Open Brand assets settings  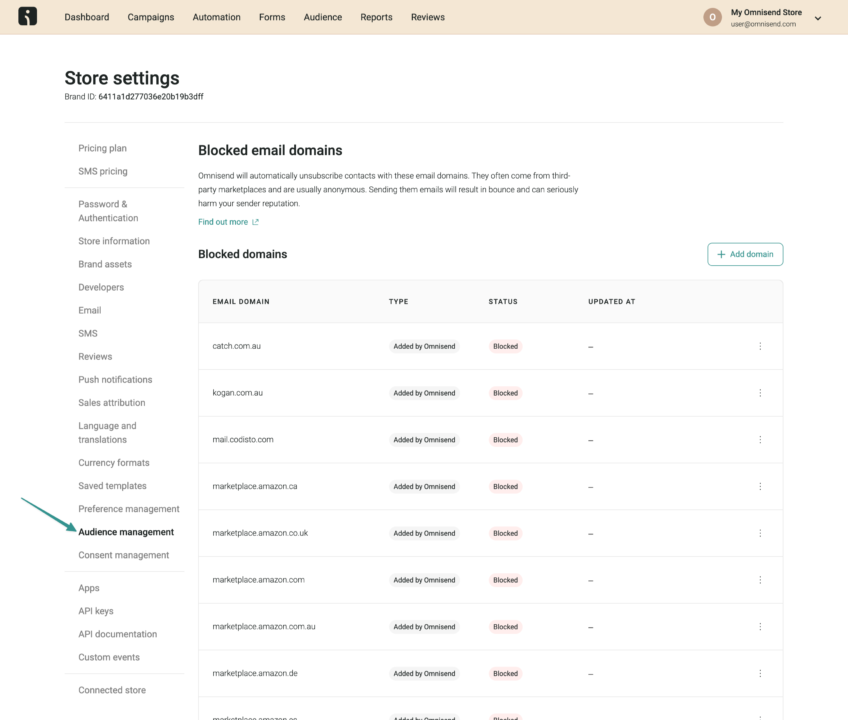[105, 265]
